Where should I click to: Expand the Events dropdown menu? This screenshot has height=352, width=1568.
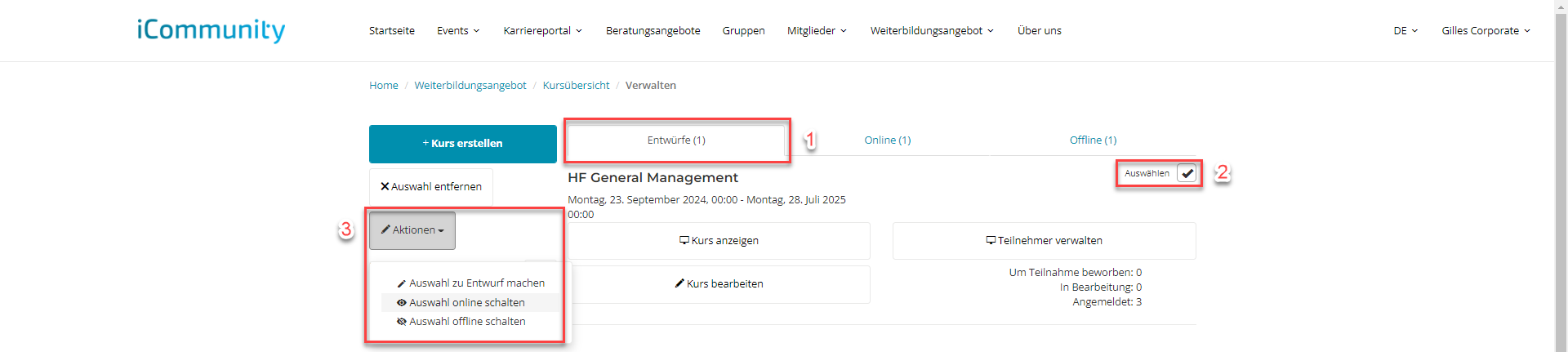tap(458, 30)
